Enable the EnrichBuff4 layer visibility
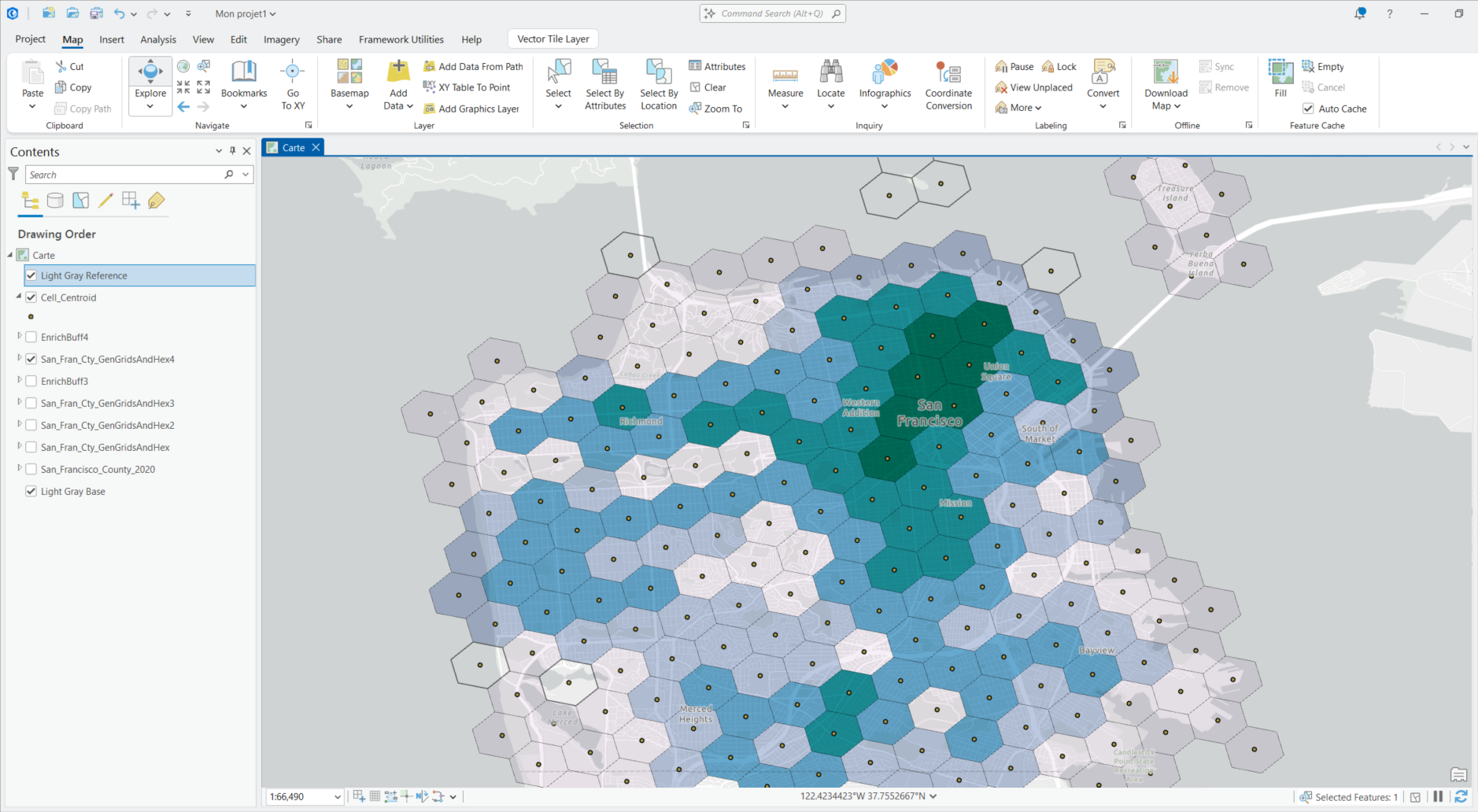Viewport: 1478px width, 812px height. click(x=31, y=337)
